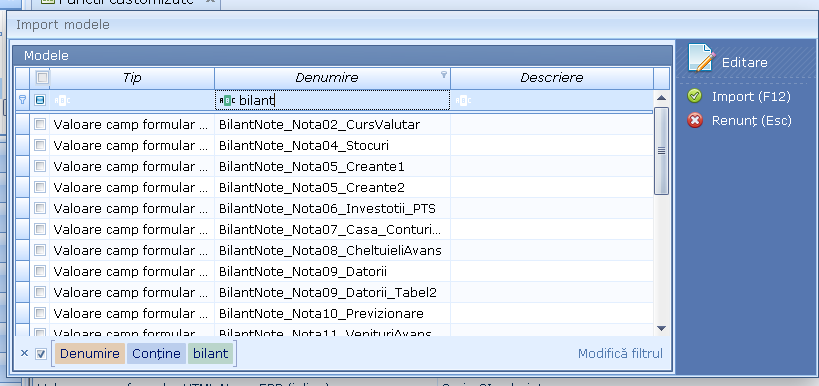Image resolution: width=819 pixels, height=386 pixels.
Task: Click the Modele panel title
Action: tap(46, 55)
